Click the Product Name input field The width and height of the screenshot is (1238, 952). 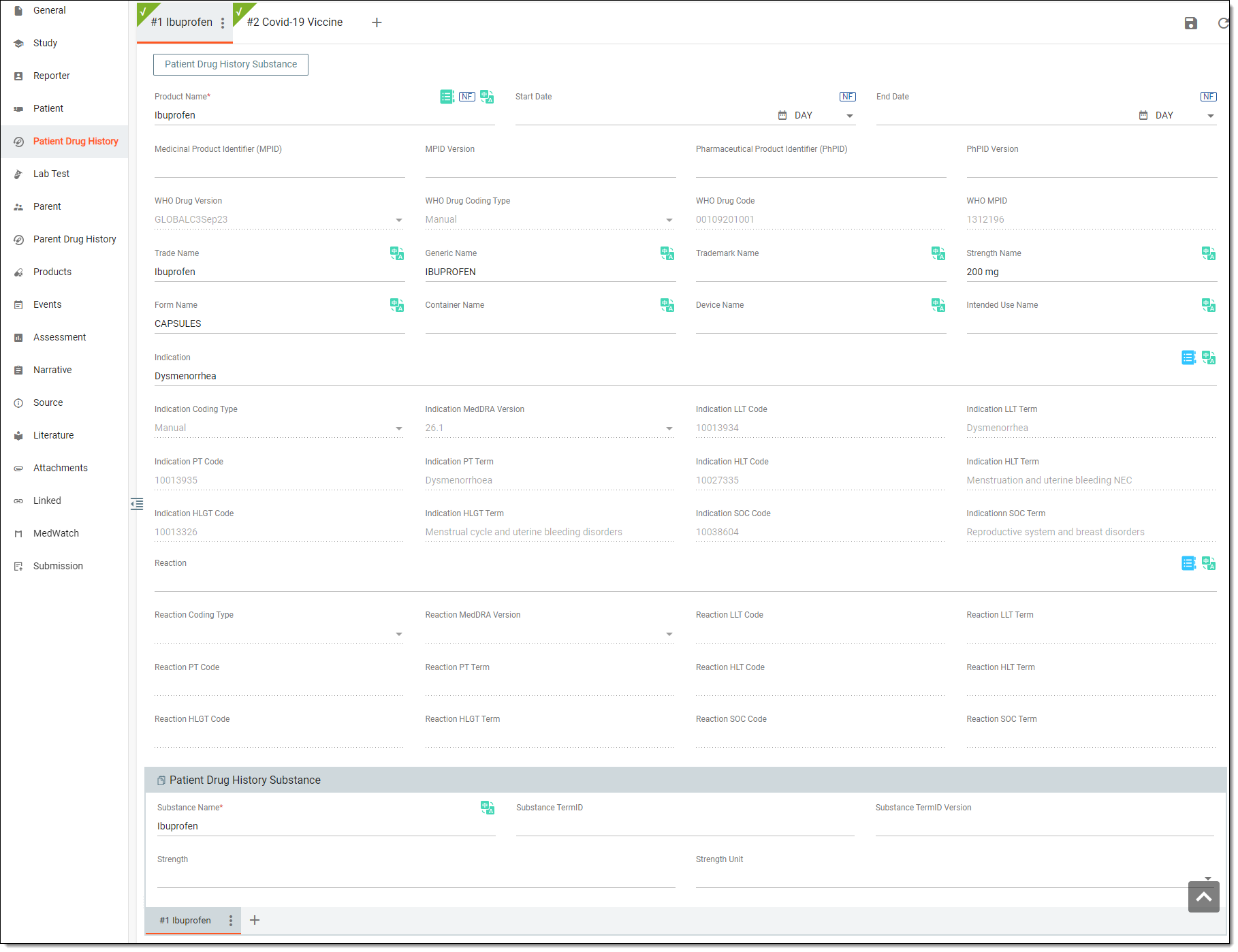[x=324, y=116]
